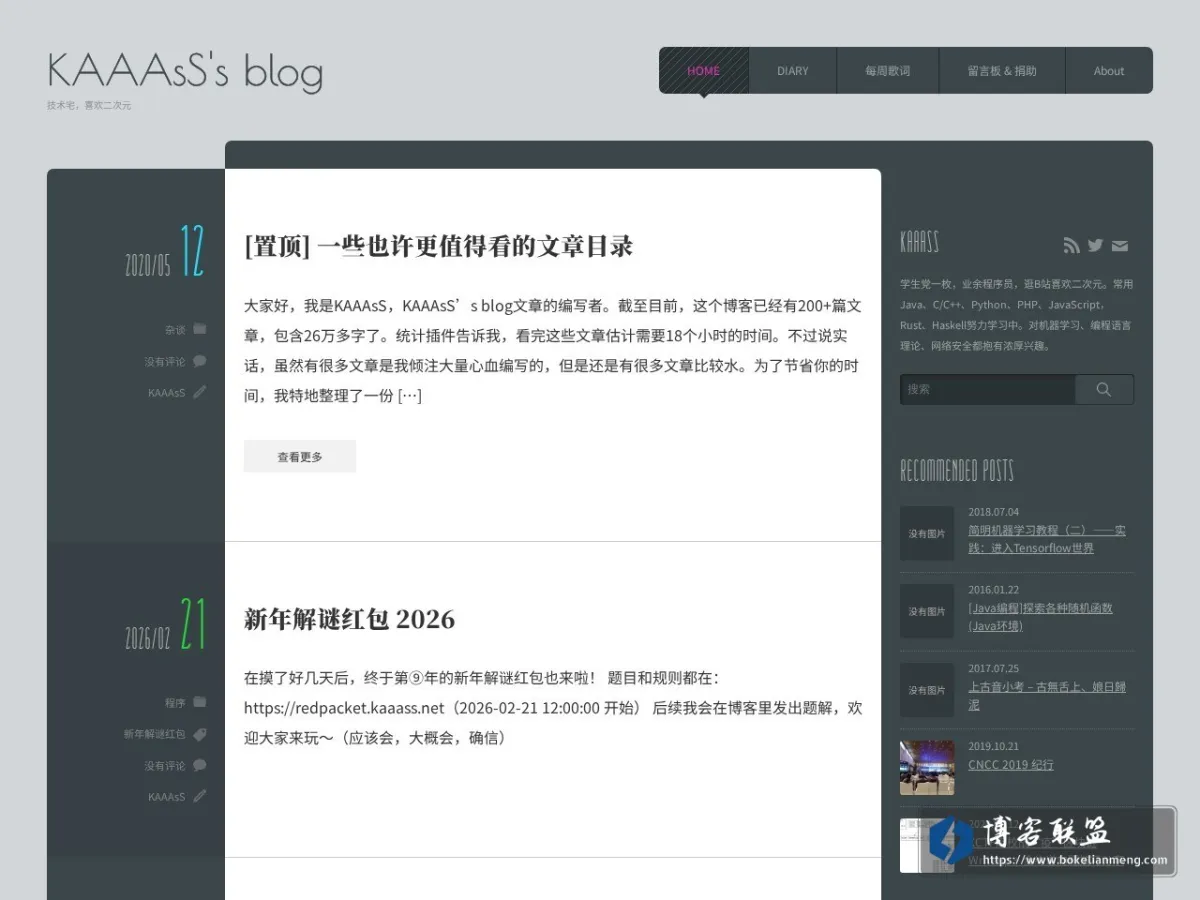Click author KAAAsS under the 2026/02 post
The height and width of the screenshot is (900, 1200).
[x=167, y=797]
